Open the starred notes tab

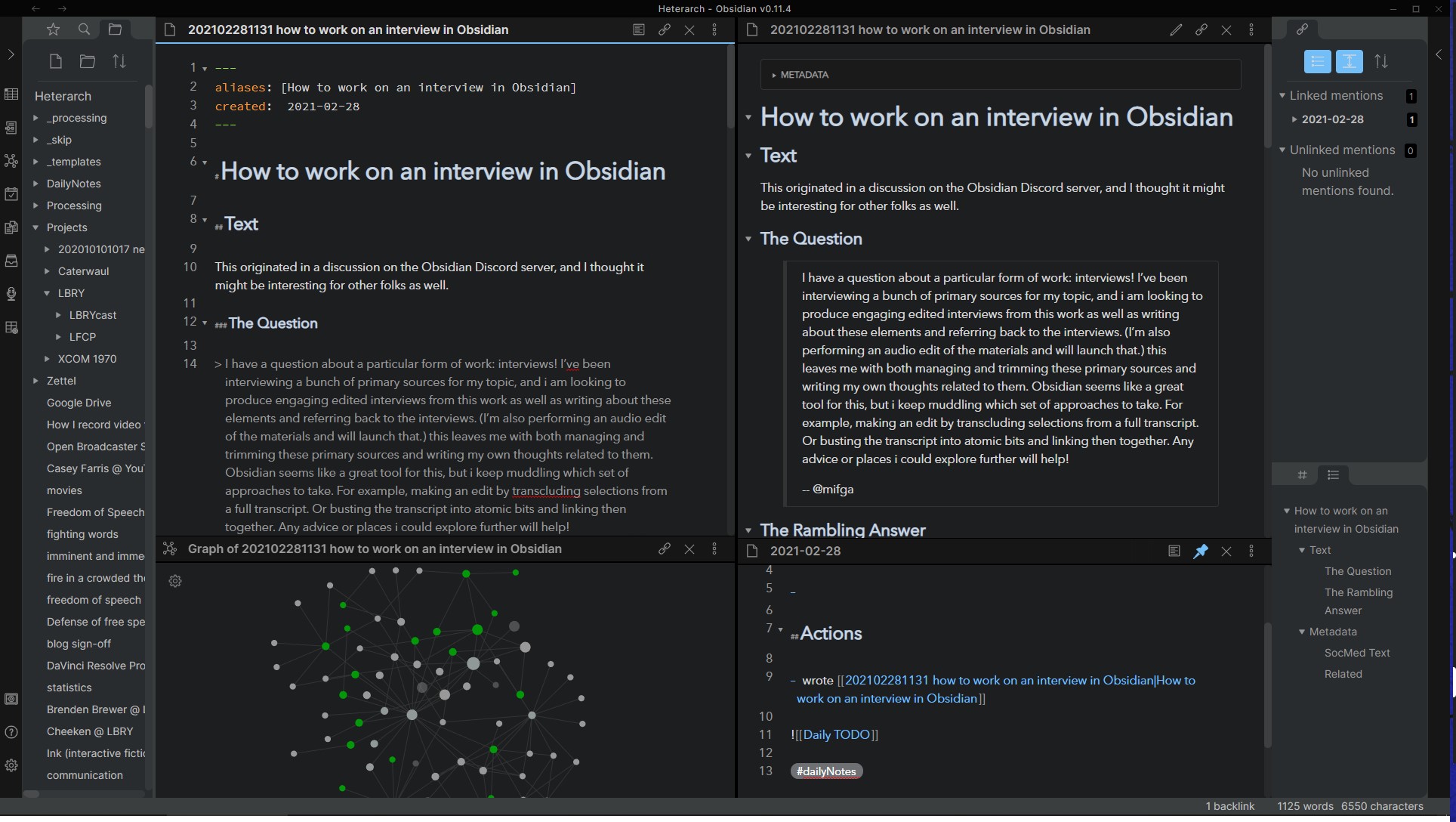53,29
